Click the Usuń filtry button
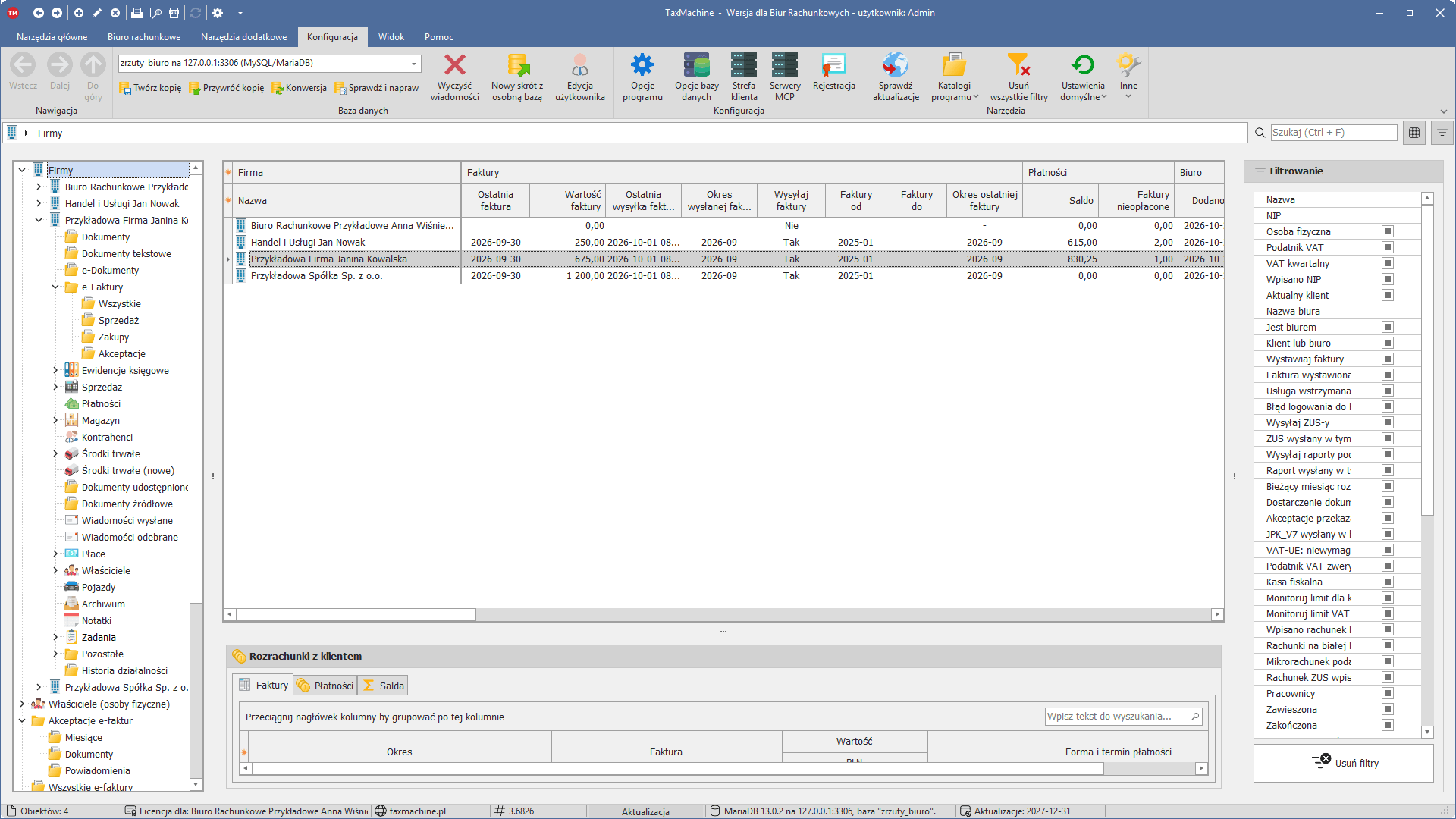 point(1344,763)
